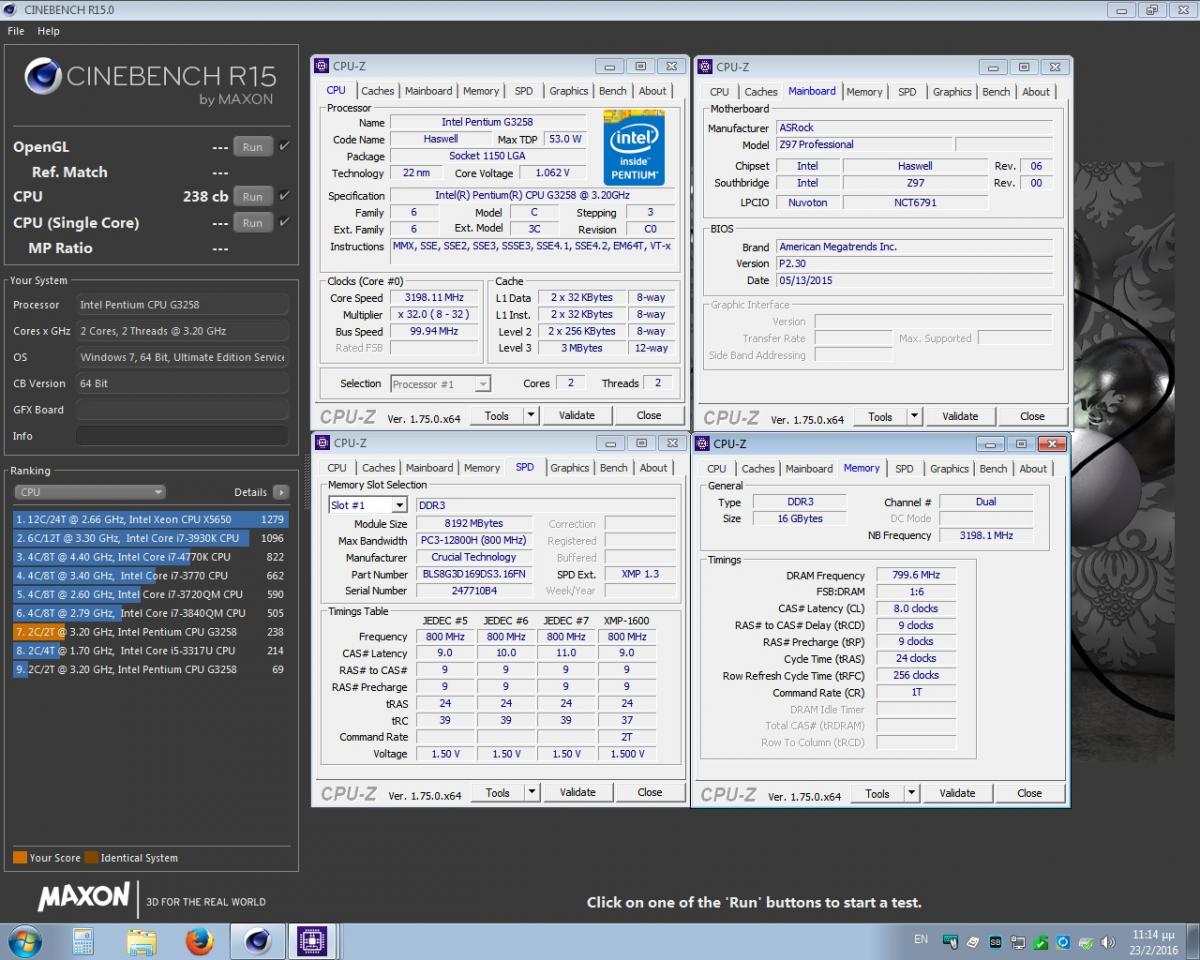The width and height of the screenshot is (1200, 960).
Task: Click Tools button in CPU-Z Memory window
Action: (877, 793)
